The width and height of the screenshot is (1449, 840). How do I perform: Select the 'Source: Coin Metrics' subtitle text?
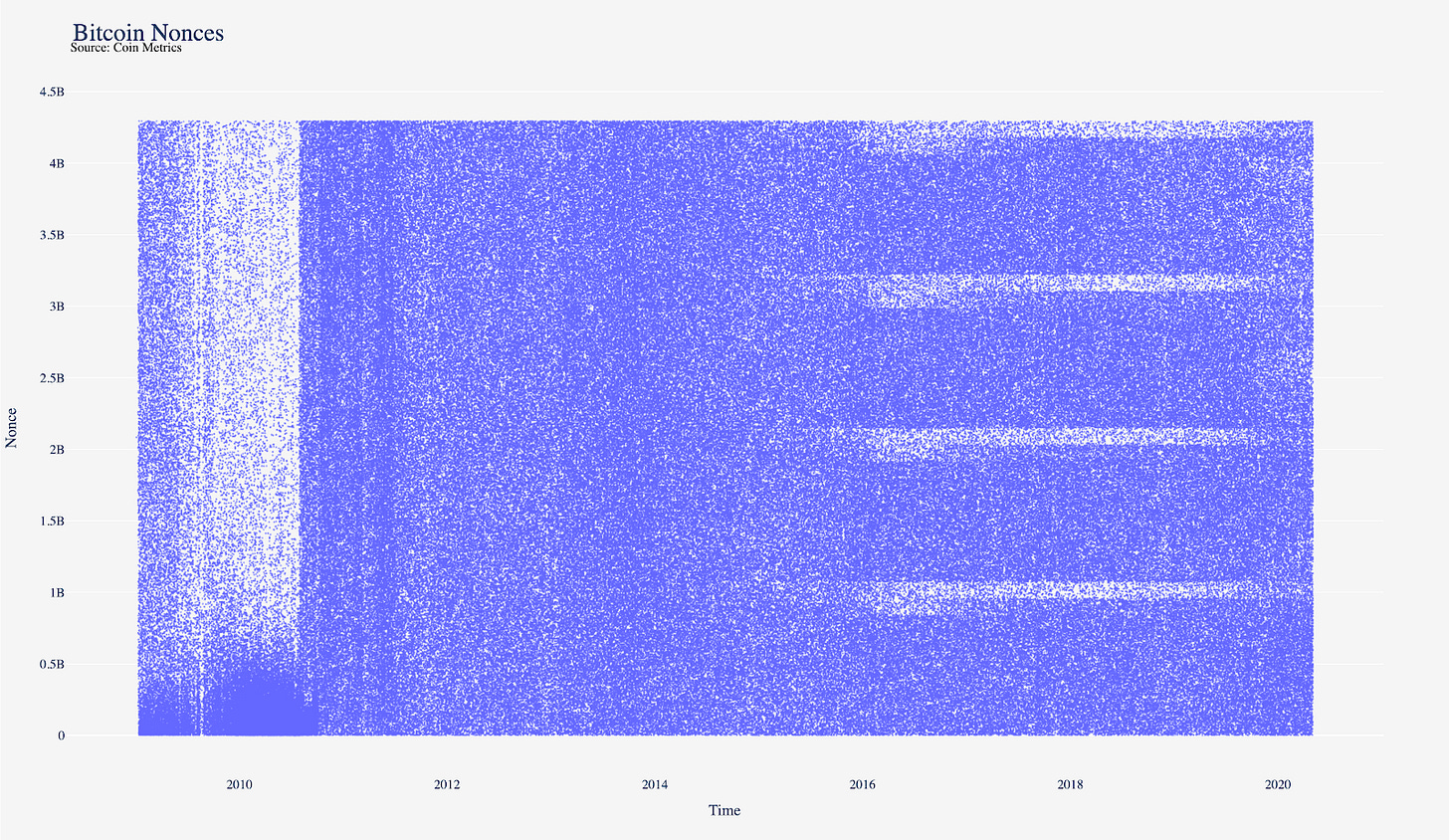pyautogui.click(x=126, y=48)
